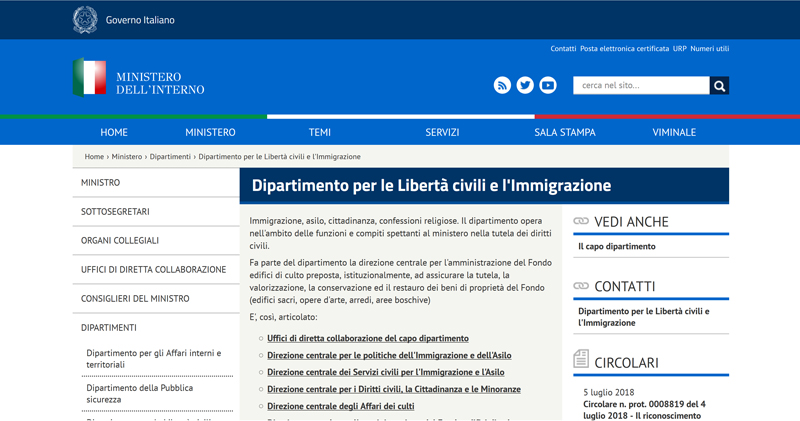Select the SALA STAMPA navigation item
Image resolution: width=800 pixels, height=421 pixels.
coord(565,132)
